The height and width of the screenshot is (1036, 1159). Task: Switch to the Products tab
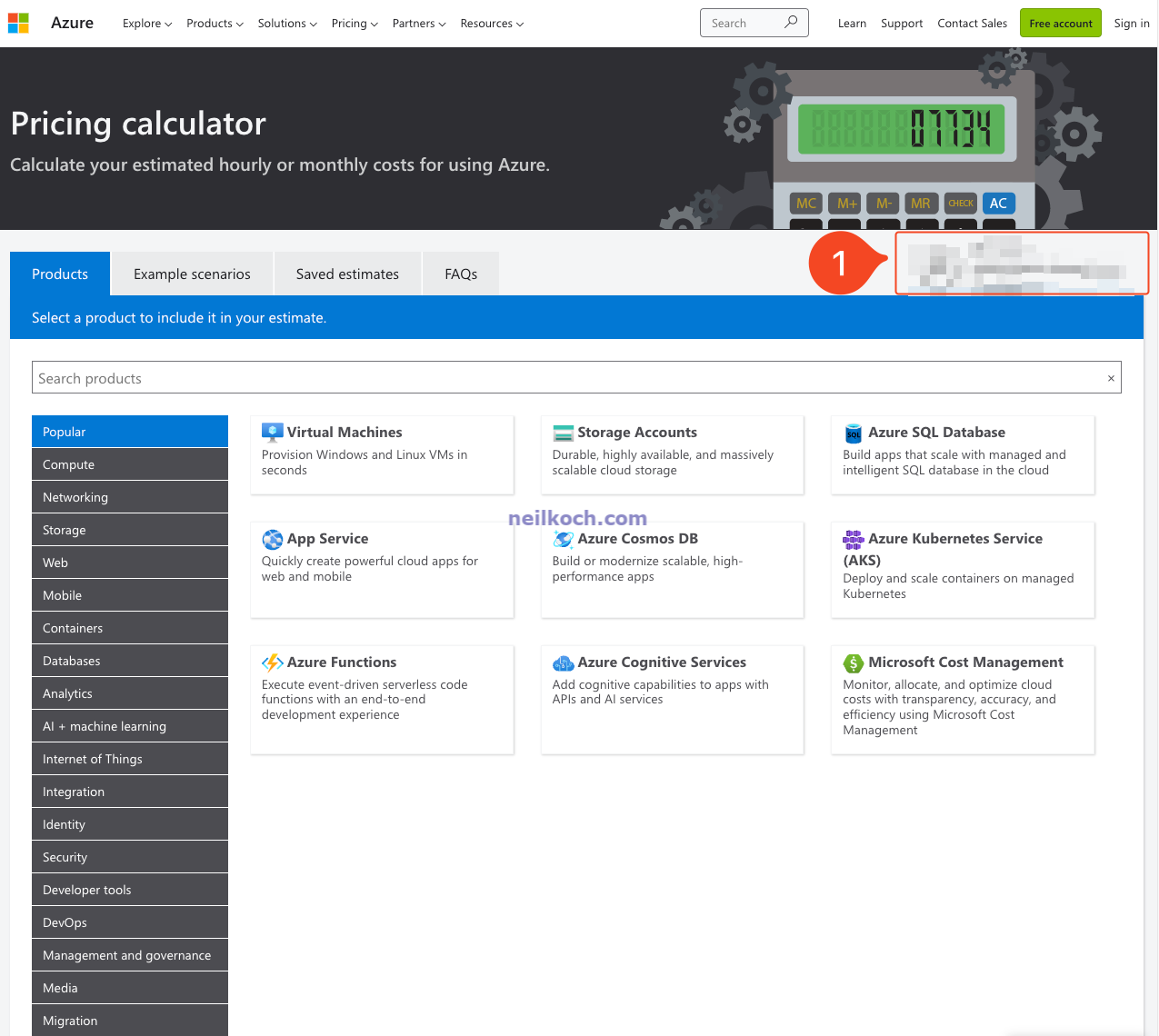point(60,274)
